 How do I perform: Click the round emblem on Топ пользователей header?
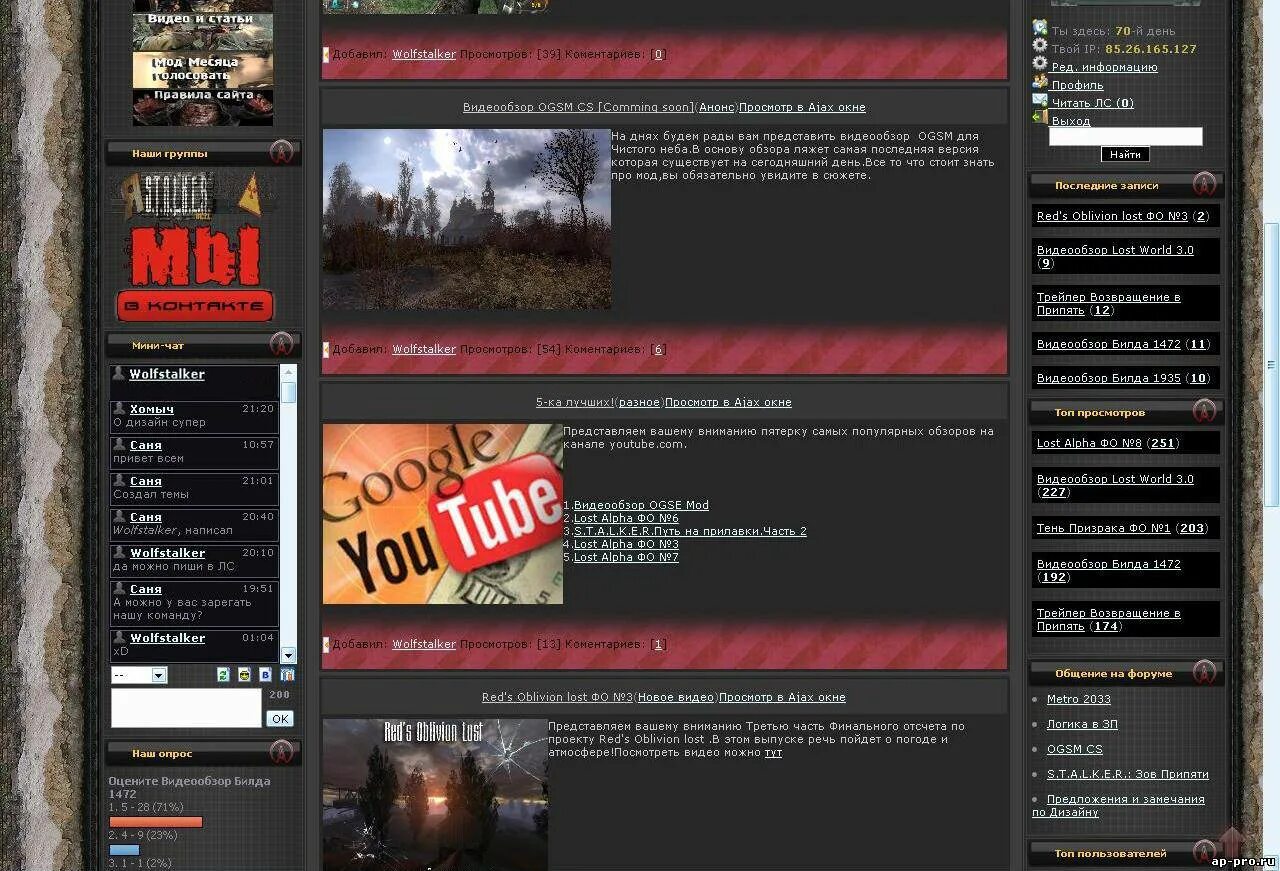(x=1205, y=852)
